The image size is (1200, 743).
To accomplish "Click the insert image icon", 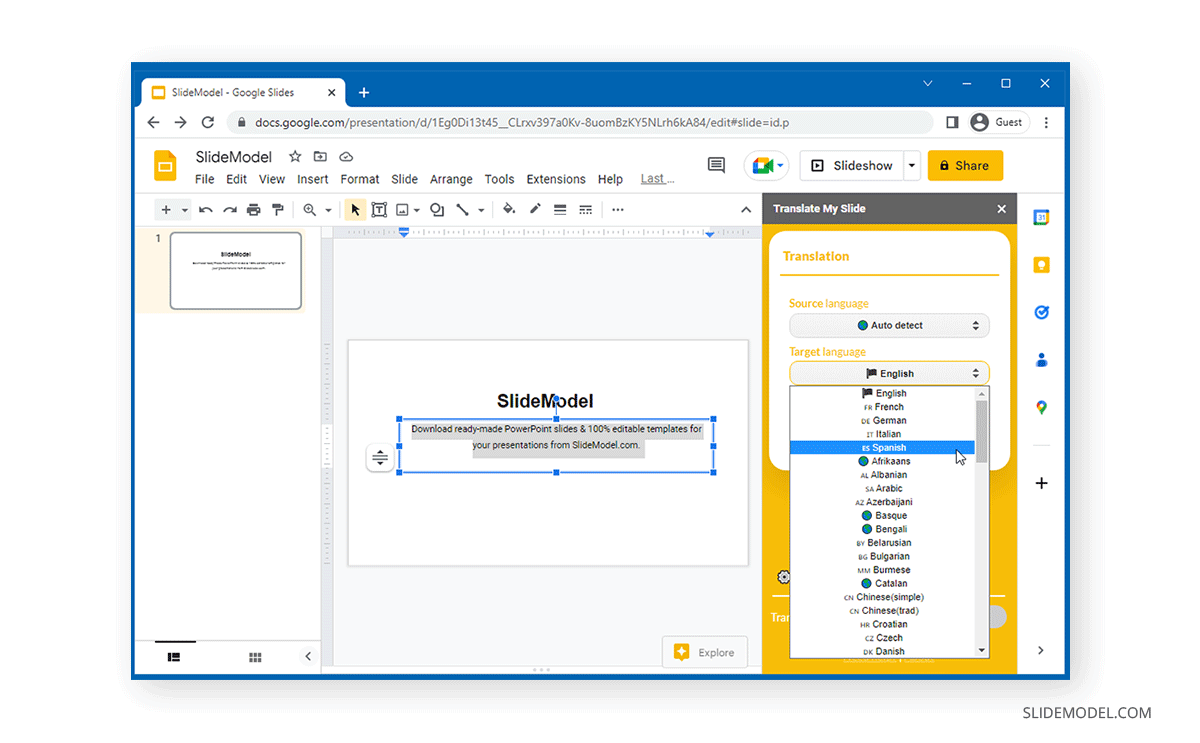I will click(402, 210).
